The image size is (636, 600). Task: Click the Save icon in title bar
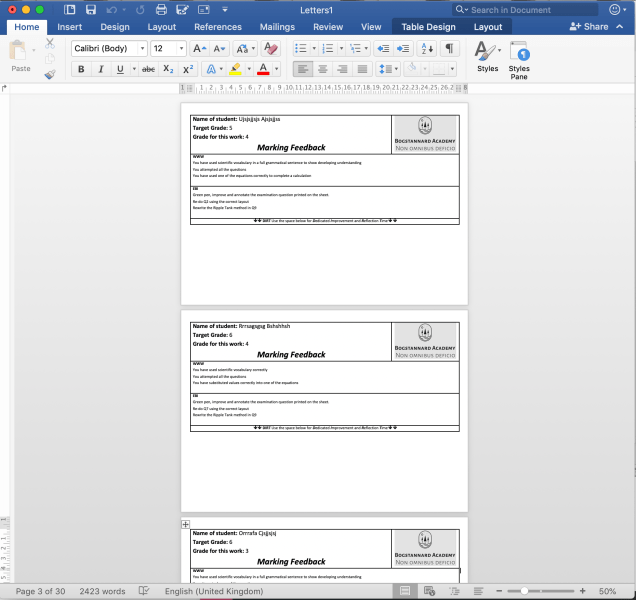click(x=90, y=10)
